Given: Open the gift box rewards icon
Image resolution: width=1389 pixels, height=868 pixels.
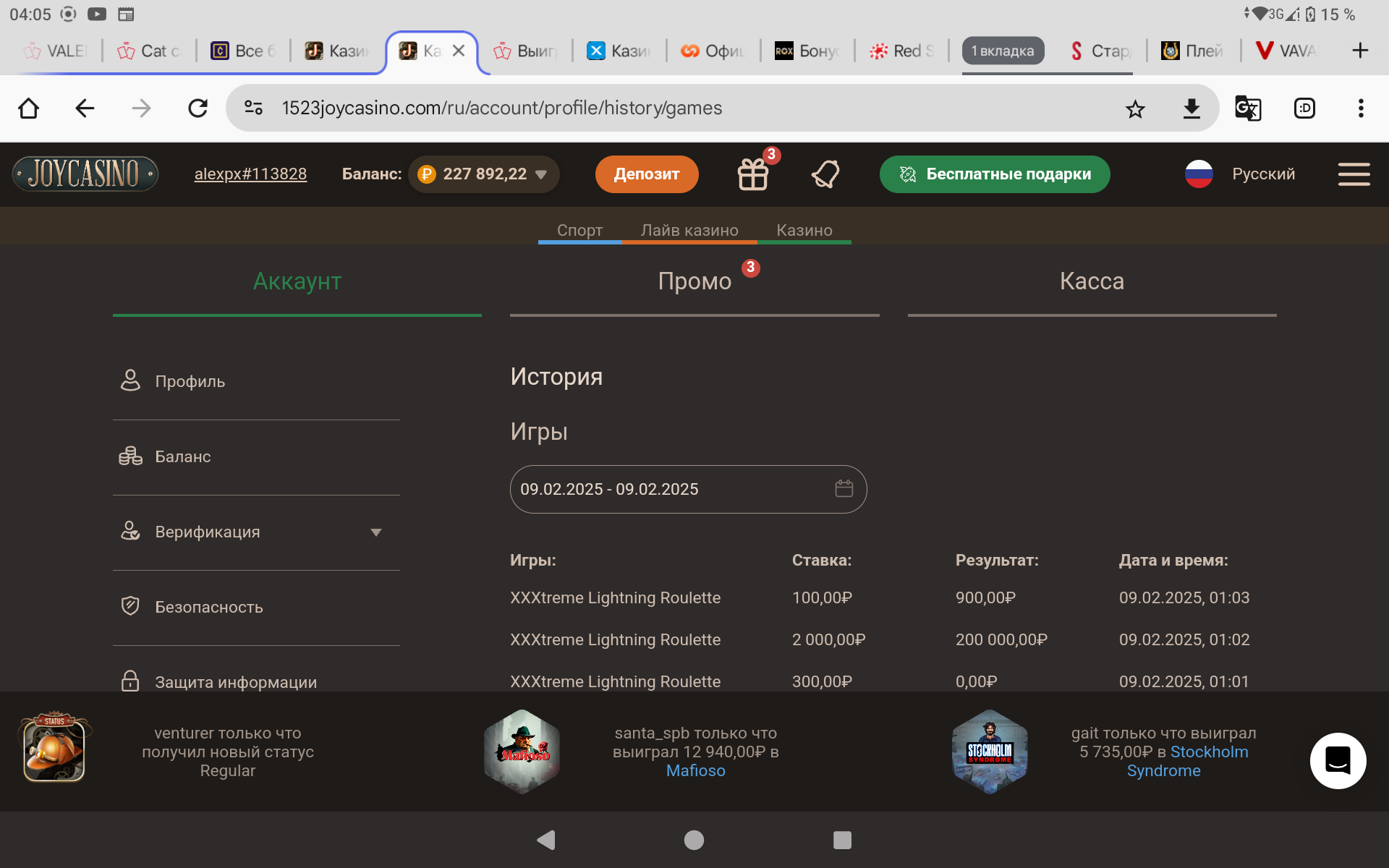Looking at the screenshot, I should [752, 174].
